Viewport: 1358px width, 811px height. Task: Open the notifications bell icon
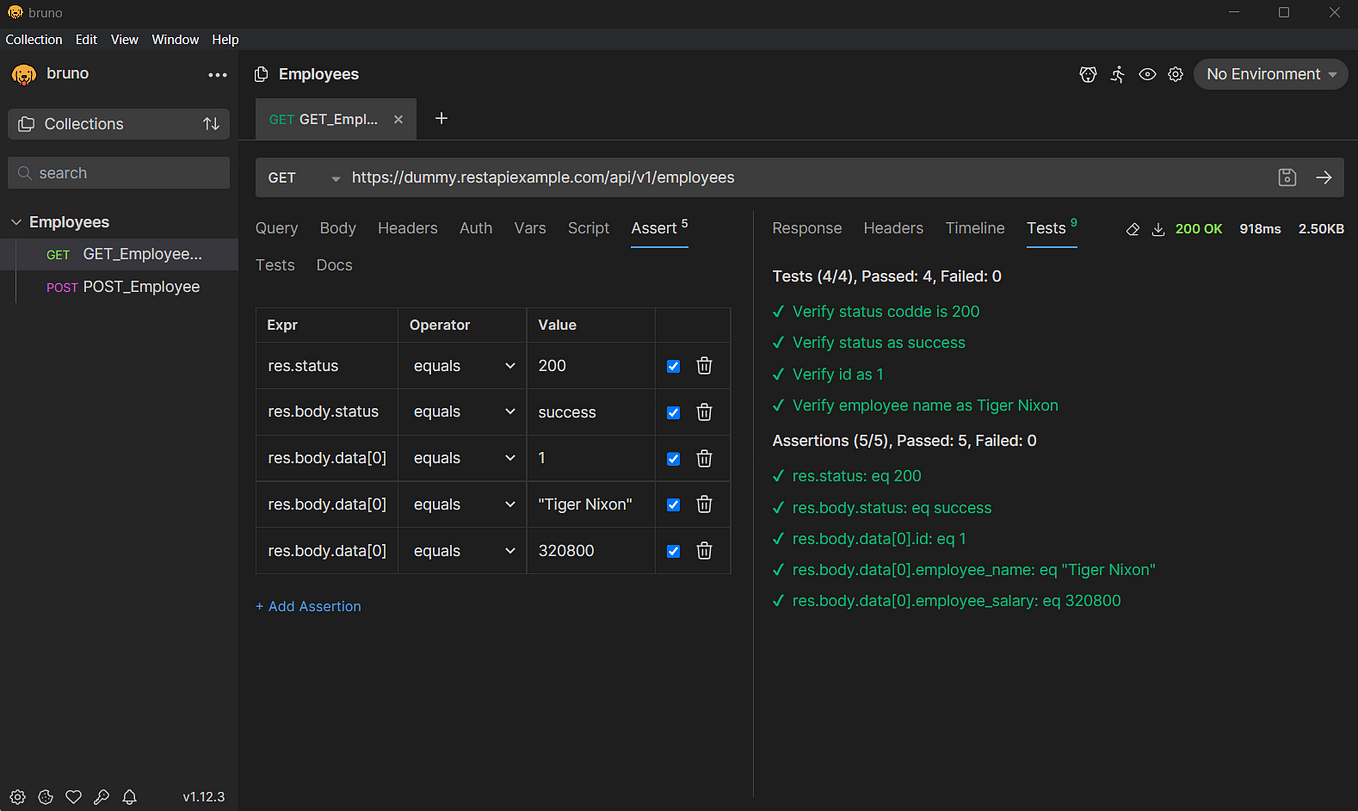(x=129, y=797)
